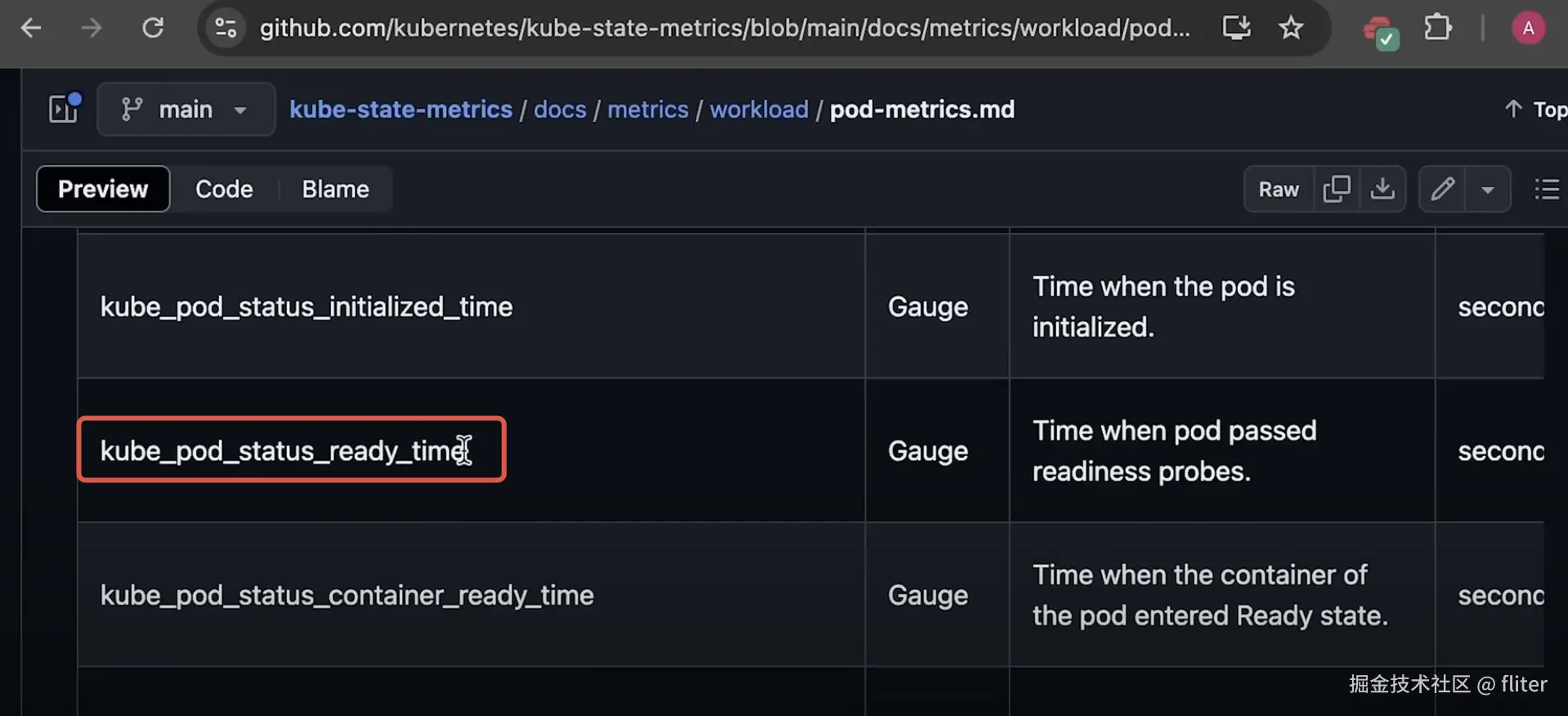Open the document outline list icon
The width and height of the screenshot is (1568, 716).
[1547, 189]
